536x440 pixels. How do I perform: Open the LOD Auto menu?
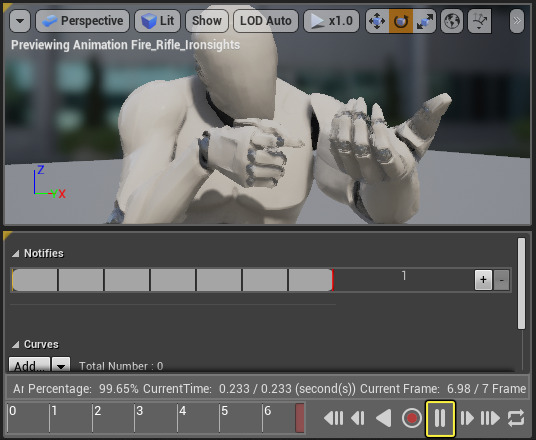tap(266, 21)
